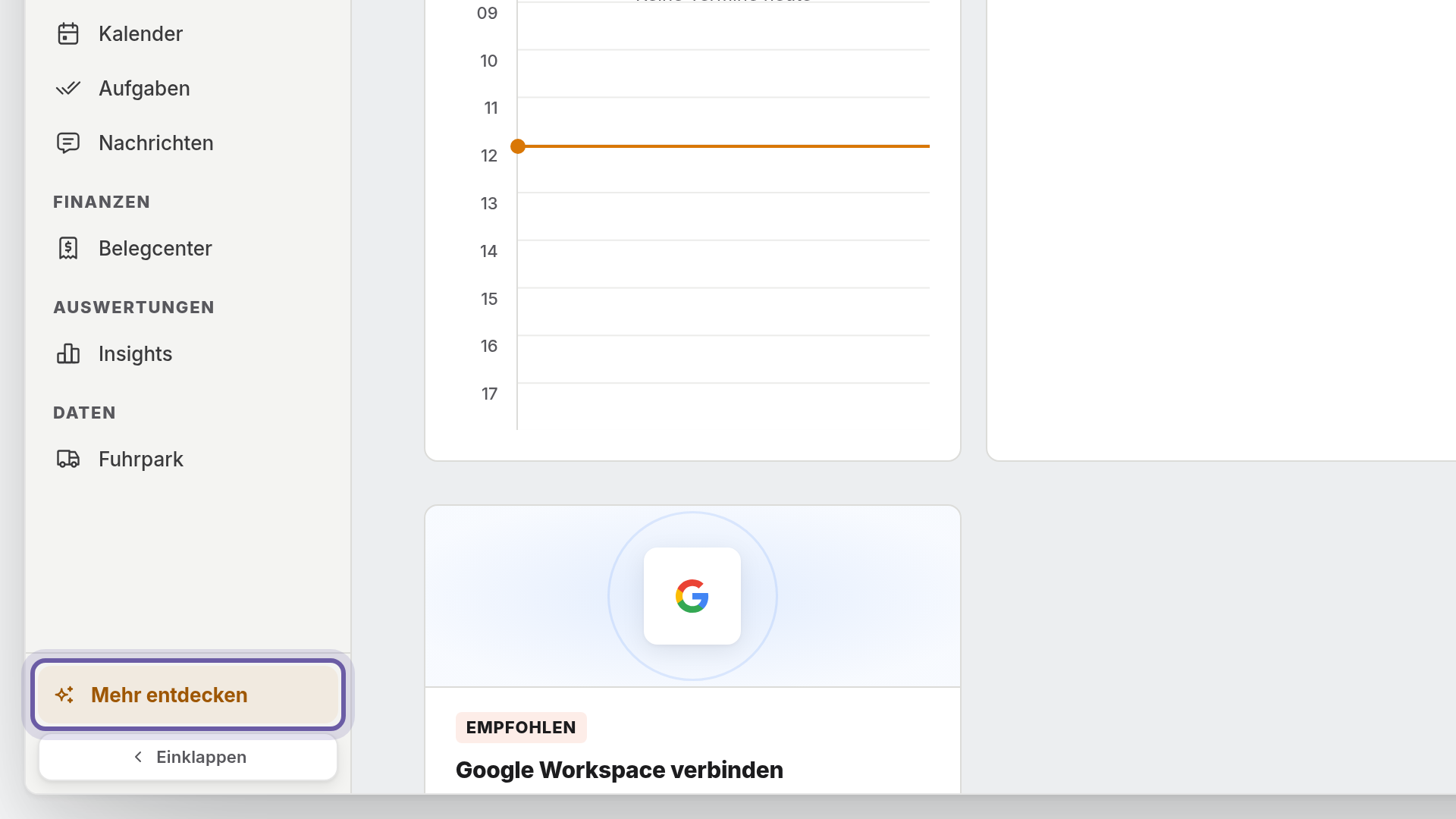Viewport: 1456px width, 819px height.
Task: Open the Insights bar chart icon
Action: tap(68, 353)
